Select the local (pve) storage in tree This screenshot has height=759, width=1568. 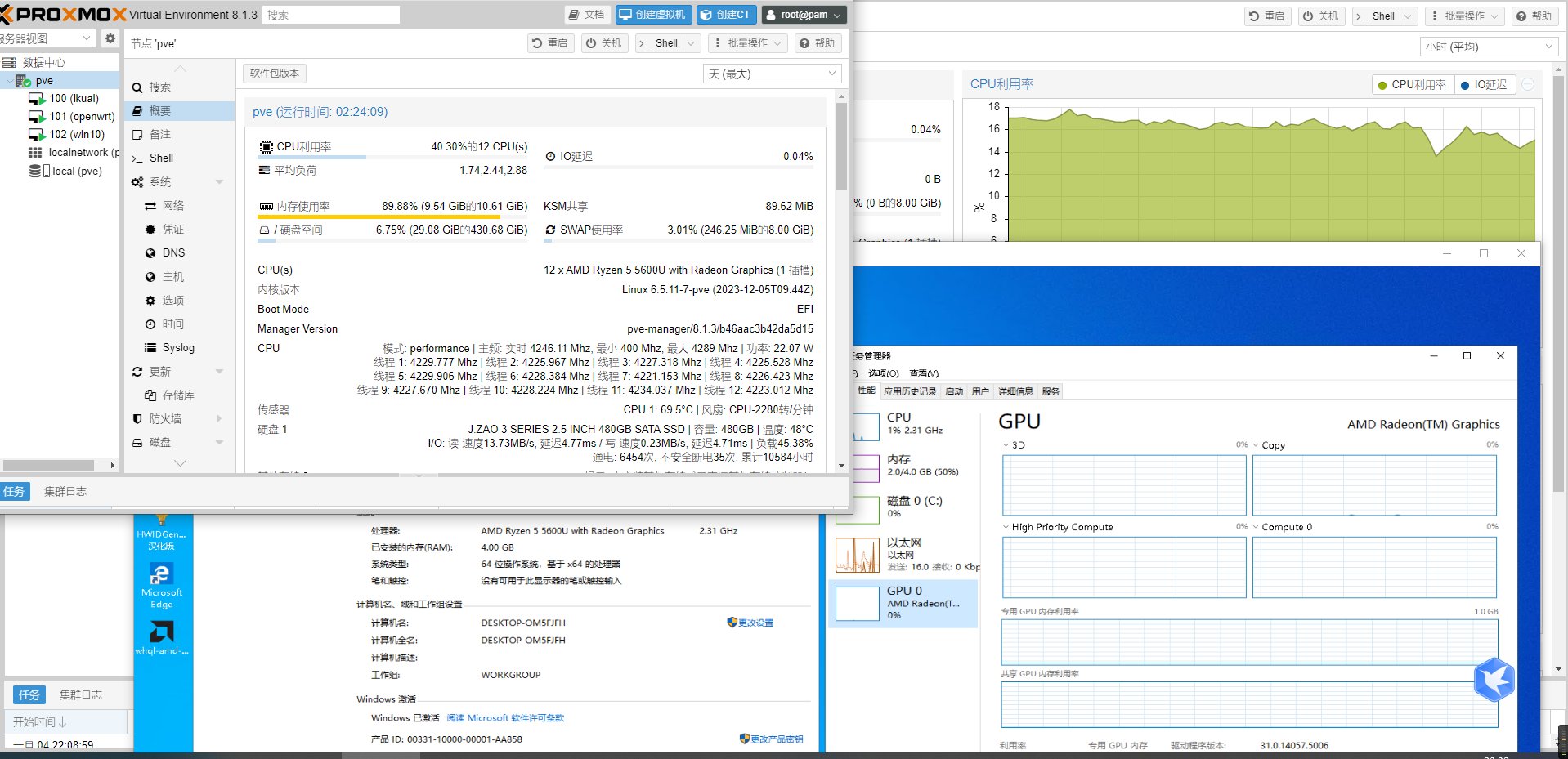[66, 172]
